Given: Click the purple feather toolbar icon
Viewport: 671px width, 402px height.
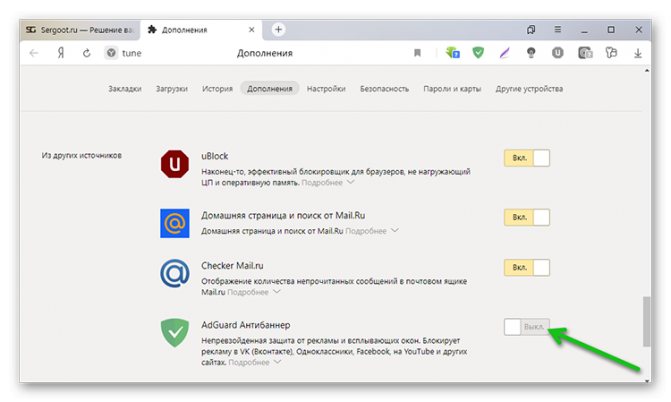Looking at the screenshot, I should pyautogui.click(x=505, y=53).
